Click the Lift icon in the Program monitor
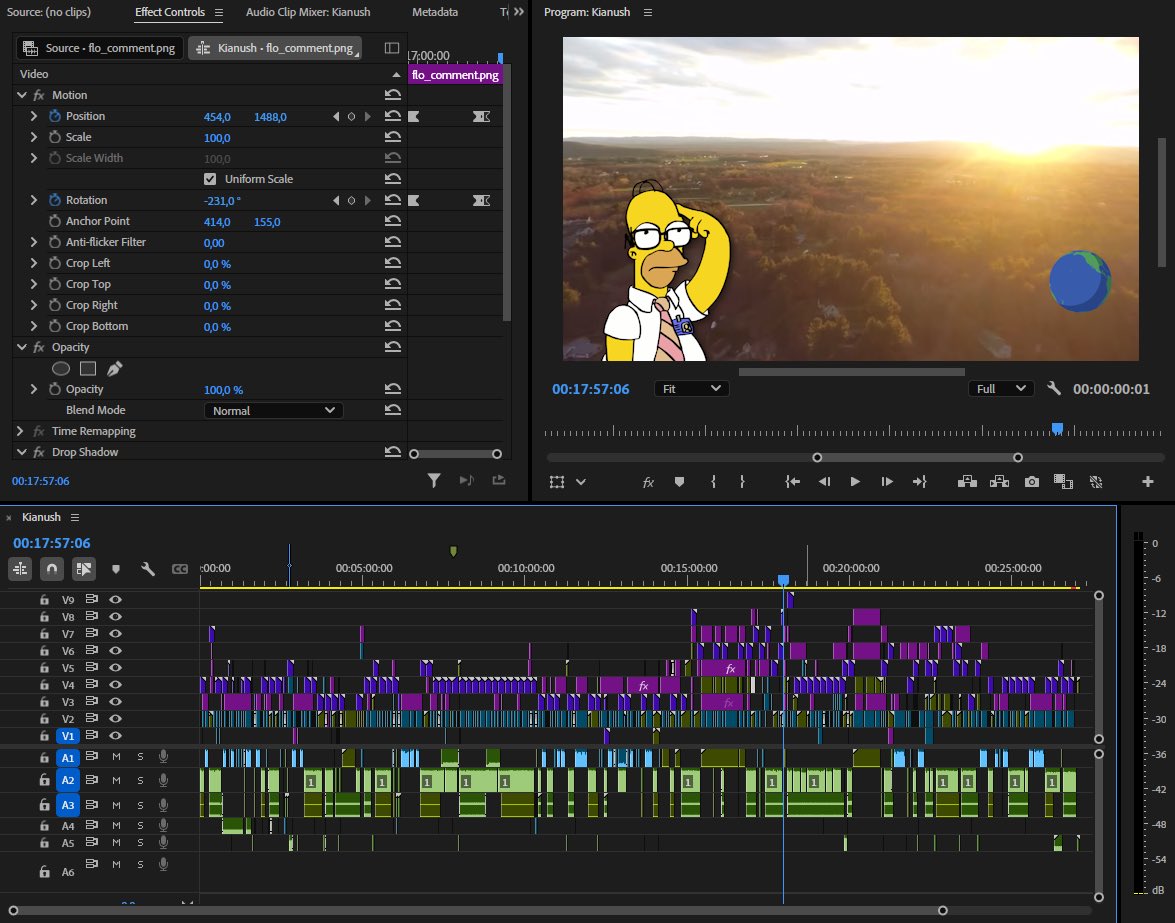This screenshot has height=923, width=1175. coord(967,481)
